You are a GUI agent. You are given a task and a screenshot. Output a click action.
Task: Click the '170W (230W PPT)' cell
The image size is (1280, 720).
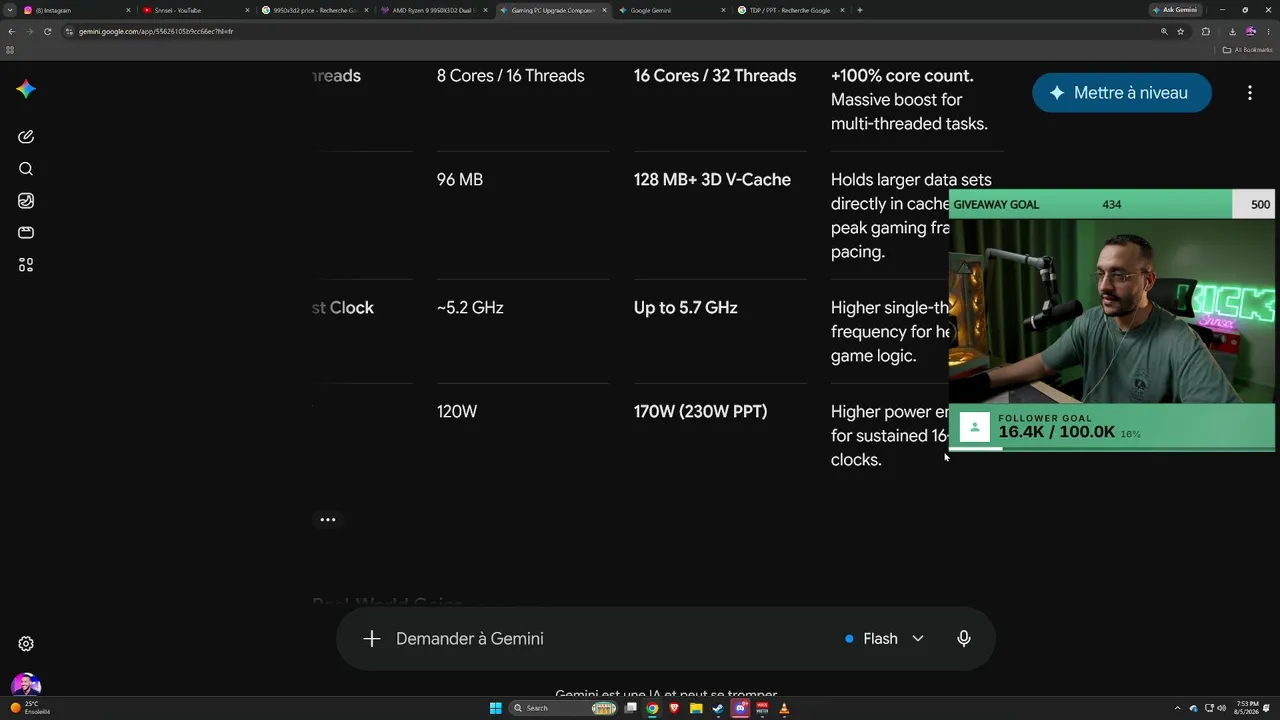click(x=701, y=412)
